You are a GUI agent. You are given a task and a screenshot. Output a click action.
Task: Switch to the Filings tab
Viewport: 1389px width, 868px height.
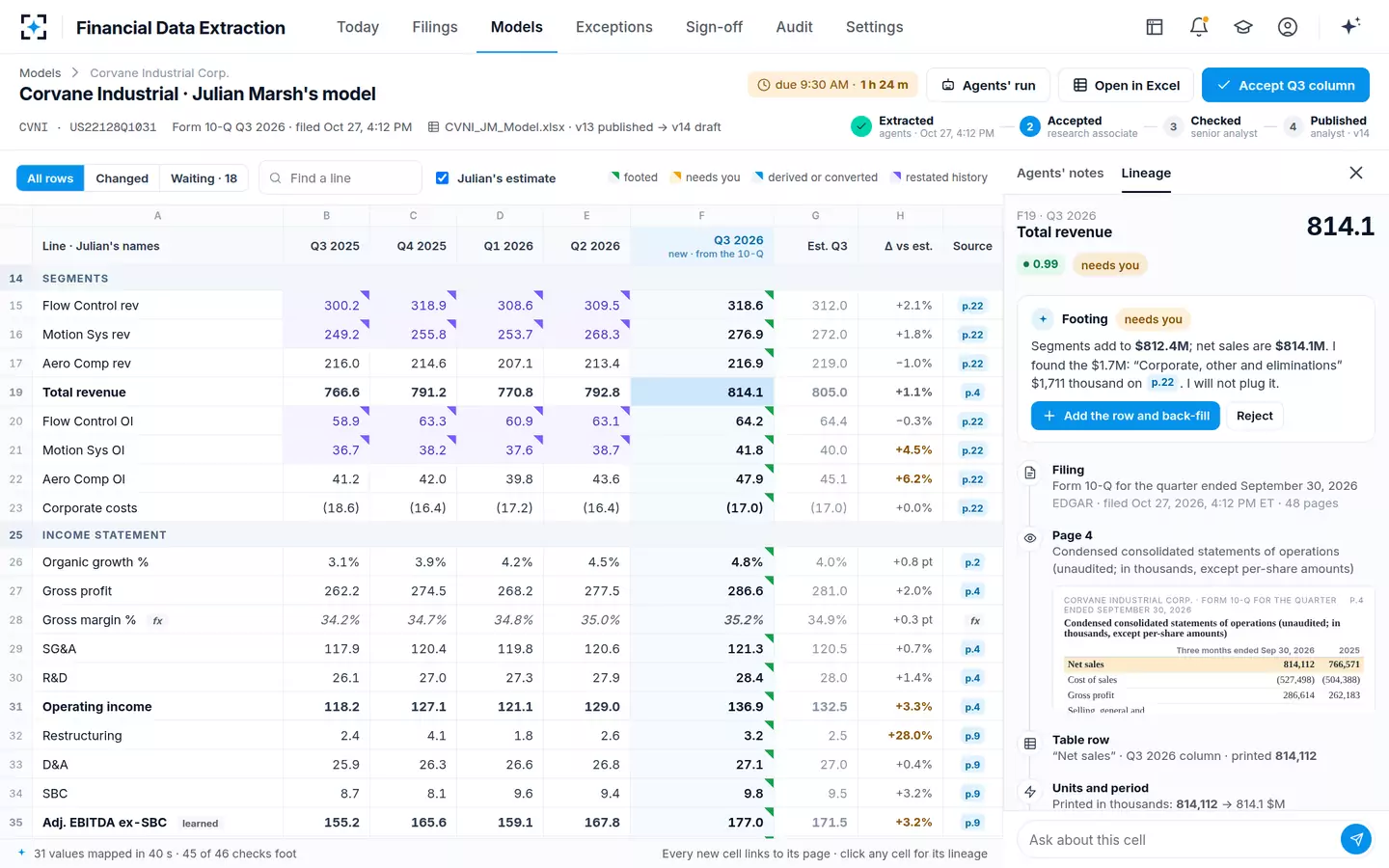[435, 27]
